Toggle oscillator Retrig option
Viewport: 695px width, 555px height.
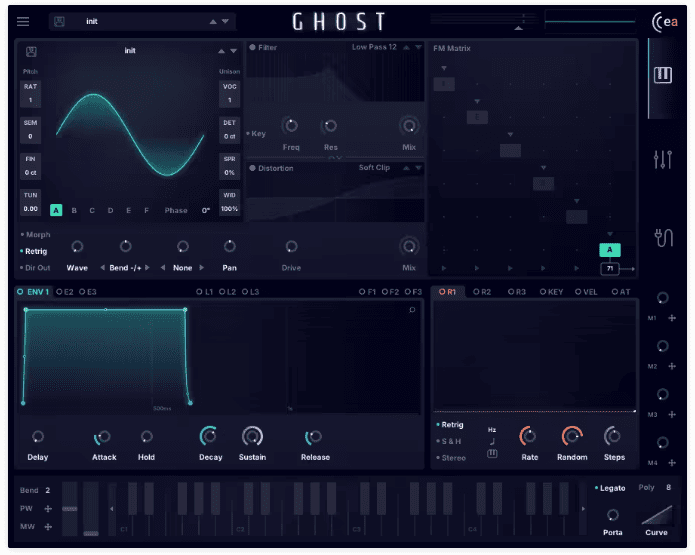[34, 251]
